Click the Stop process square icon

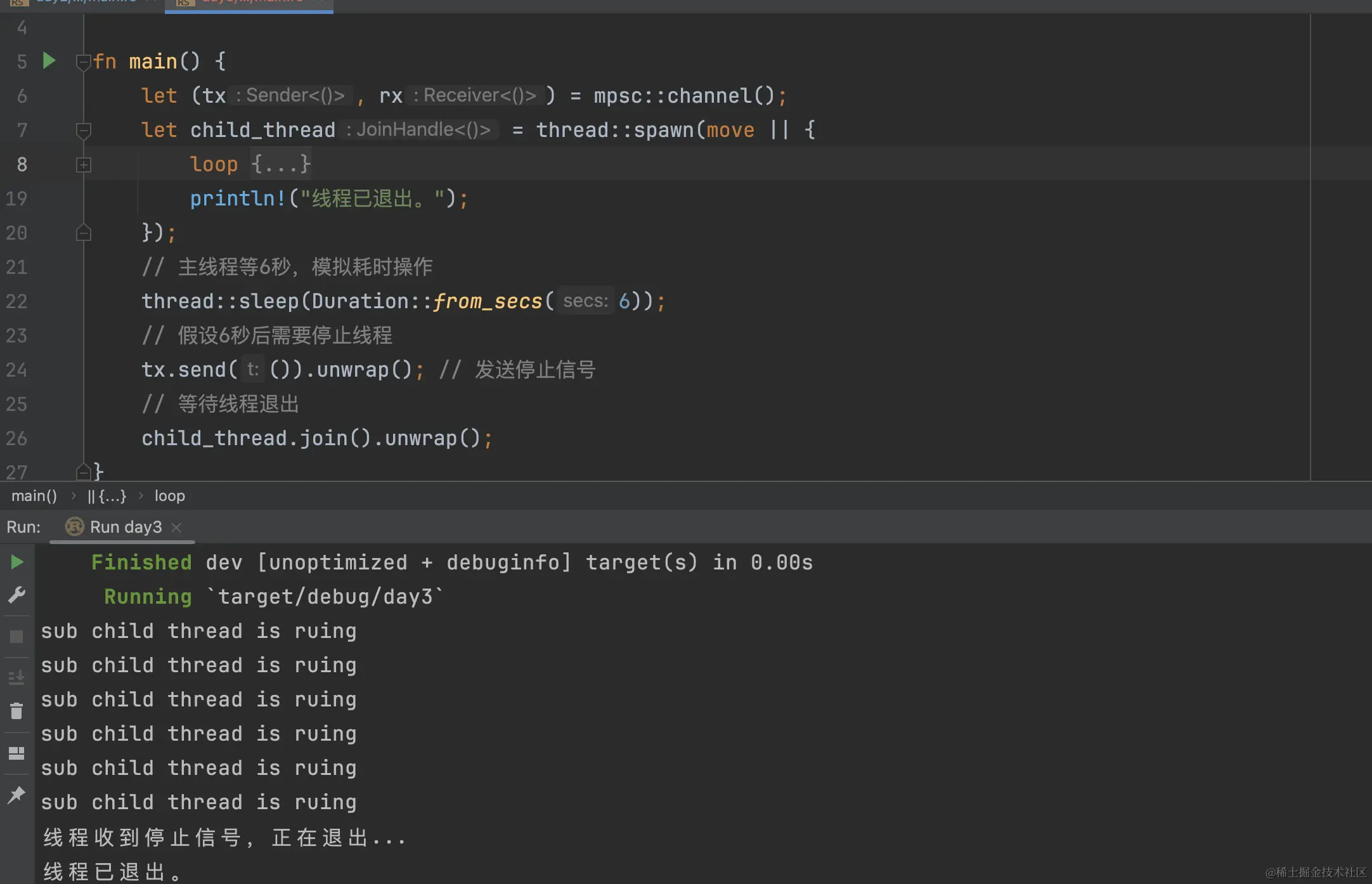tap(17, 637)
